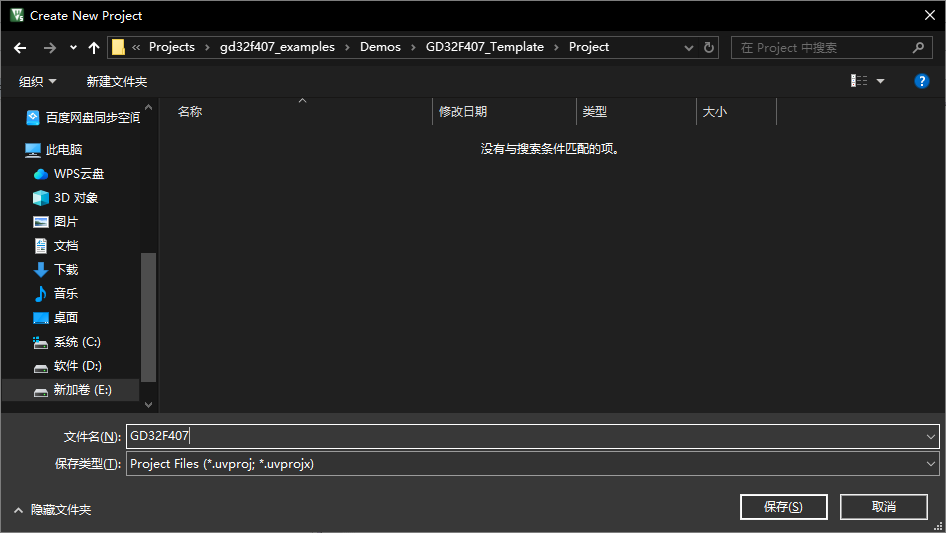
Task: Sort by the 大小 column header
Action: pyautogui.click(x=737, y=112)
